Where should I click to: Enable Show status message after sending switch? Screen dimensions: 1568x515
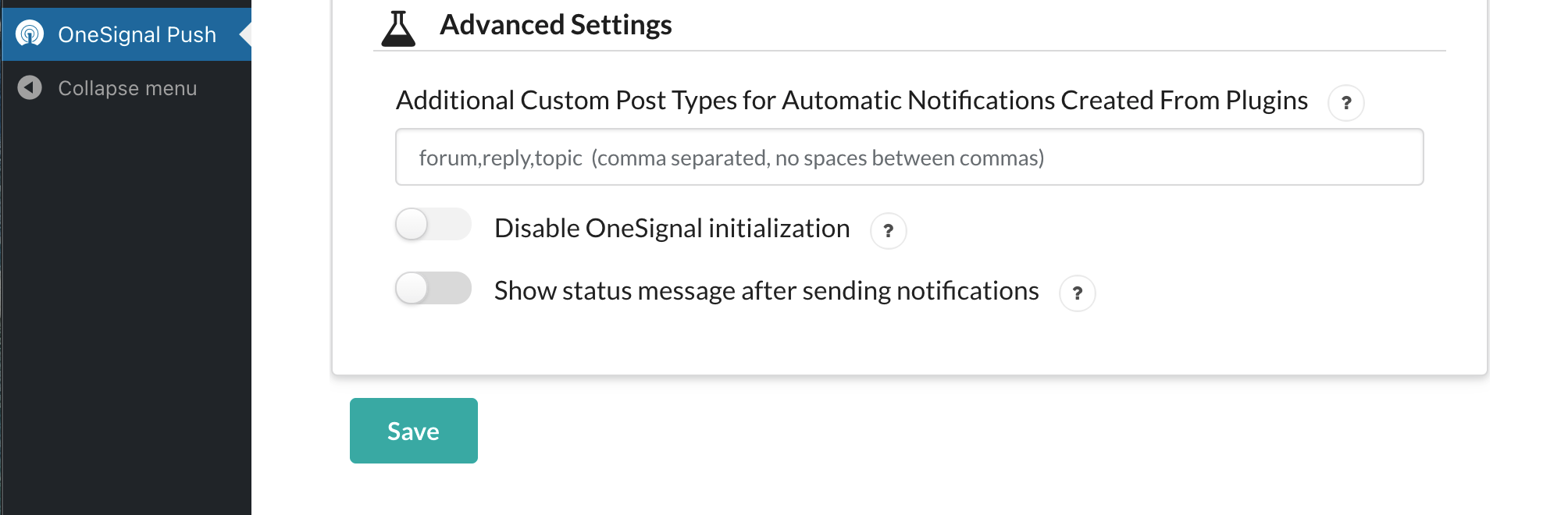click(433, 288)
